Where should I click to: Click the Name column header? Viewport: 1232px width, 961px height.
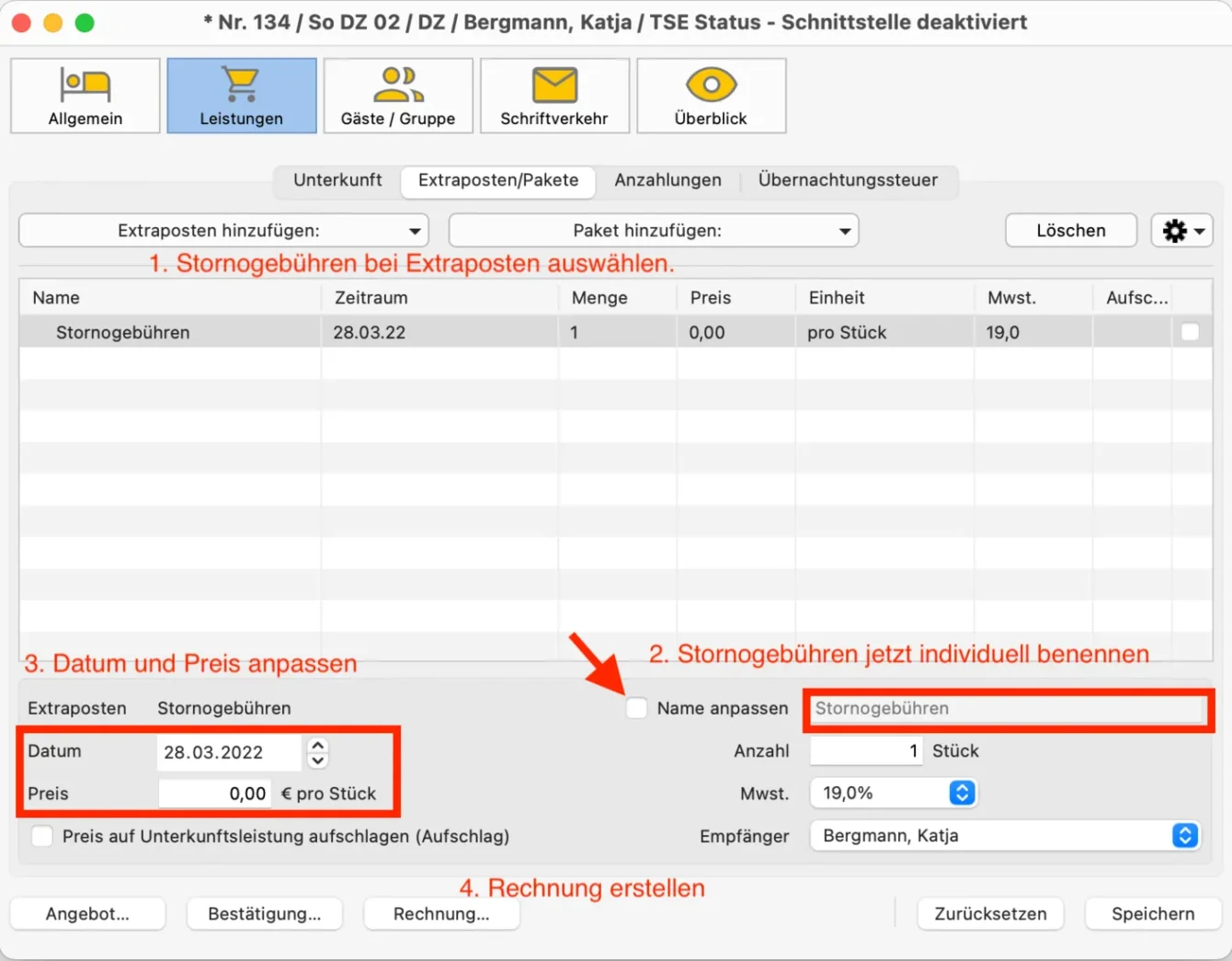coord(170,298)
